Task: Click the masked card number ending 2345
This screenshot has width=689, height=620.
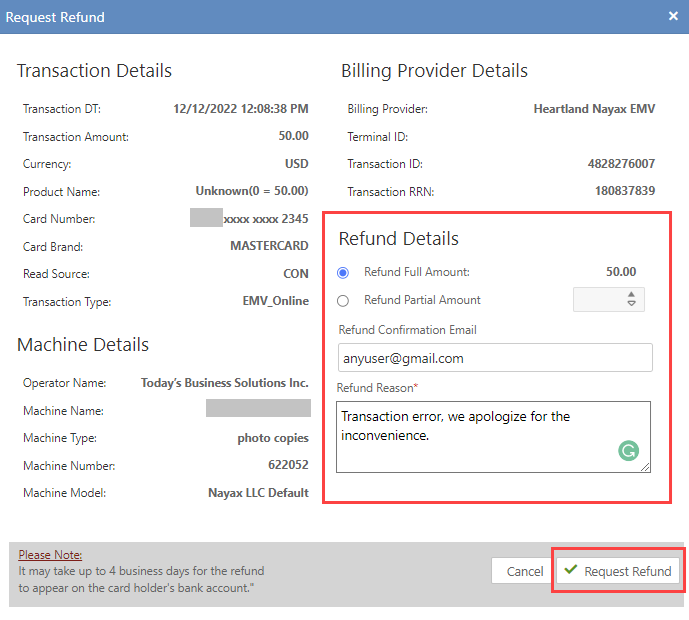Action: coord(250,218)
